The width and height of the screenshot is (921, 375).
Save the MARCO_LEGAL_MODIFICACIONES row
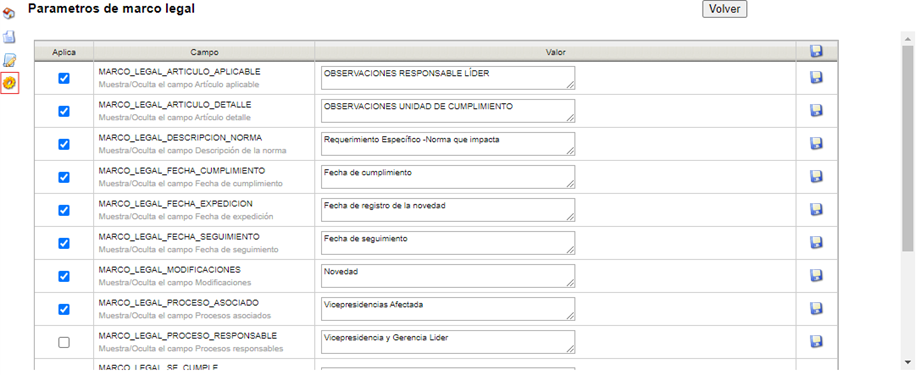click(x=816, y=275)
